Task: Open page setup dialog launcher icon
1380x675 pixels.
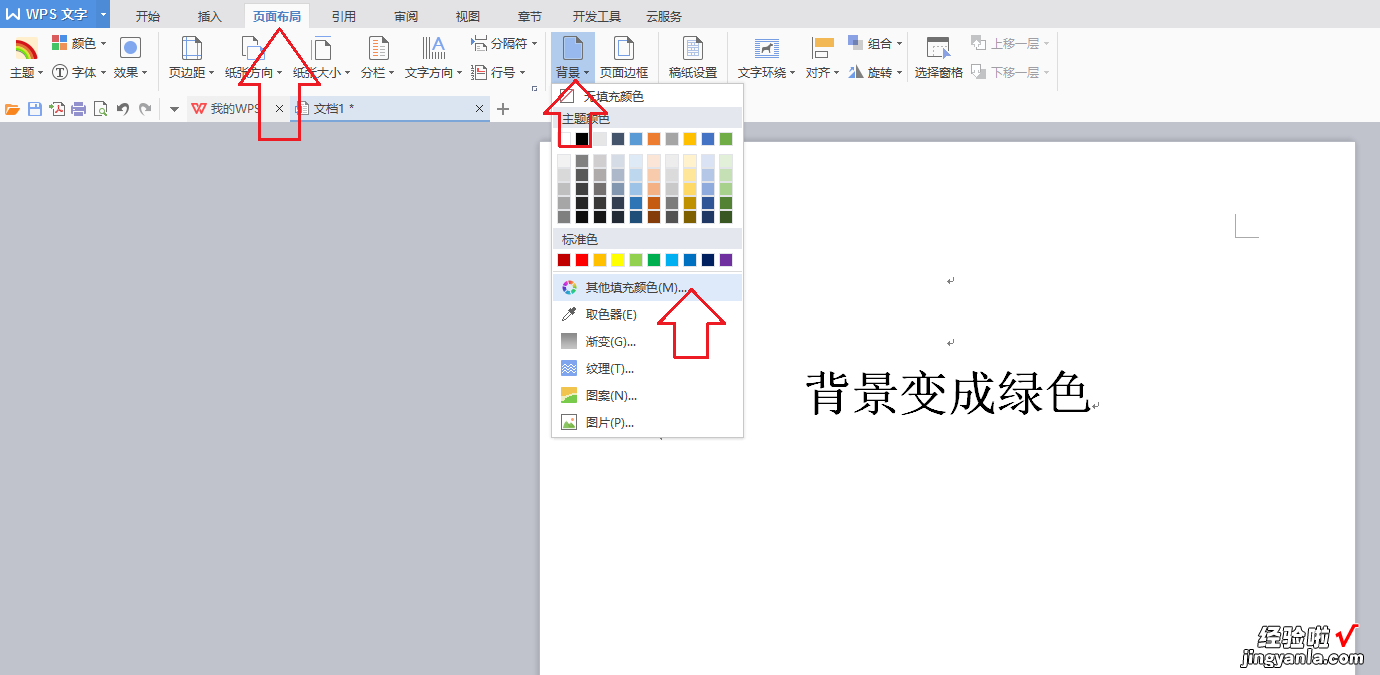Action: pyautogui.click(x=534, y=88)
